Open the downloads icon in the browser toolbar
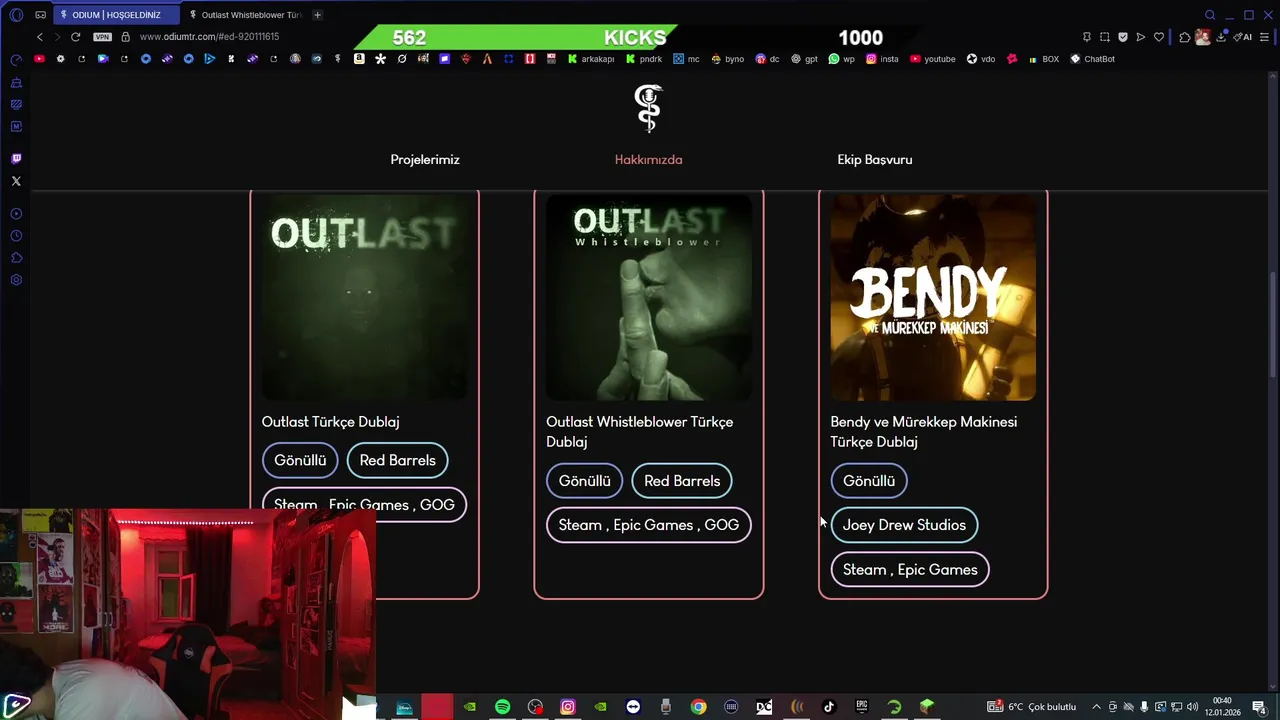The height and width of the screenshot is (720, 1280). [x=1222, y=37]
